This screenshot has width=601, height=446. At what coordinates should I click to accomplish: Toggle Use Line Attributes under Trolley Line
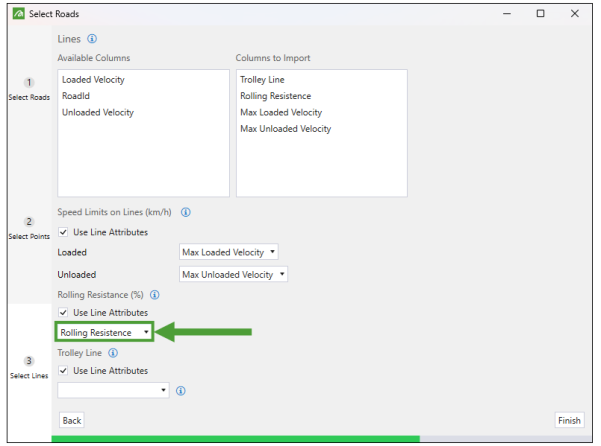pyautogui.click(x=63, y=371)
